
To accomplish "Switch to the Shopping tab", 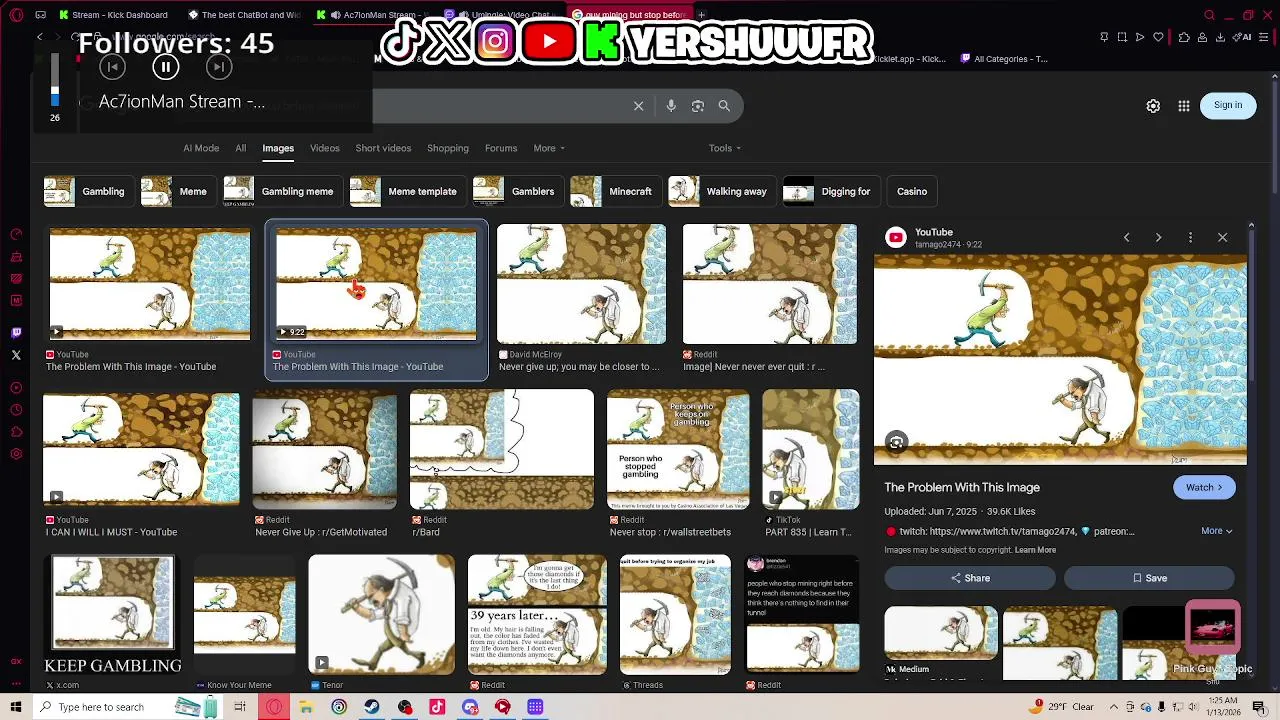I will tap(448, 148).
